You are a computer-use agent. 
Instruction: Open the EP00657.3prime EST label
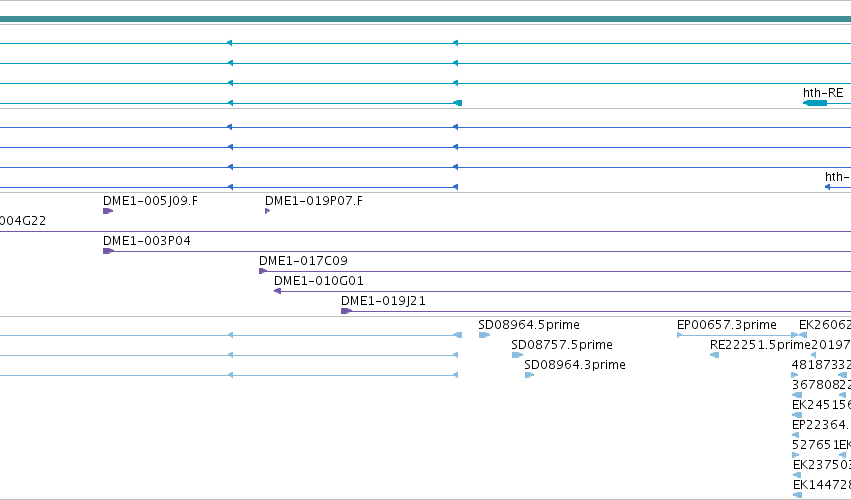[x=727, y=325]
